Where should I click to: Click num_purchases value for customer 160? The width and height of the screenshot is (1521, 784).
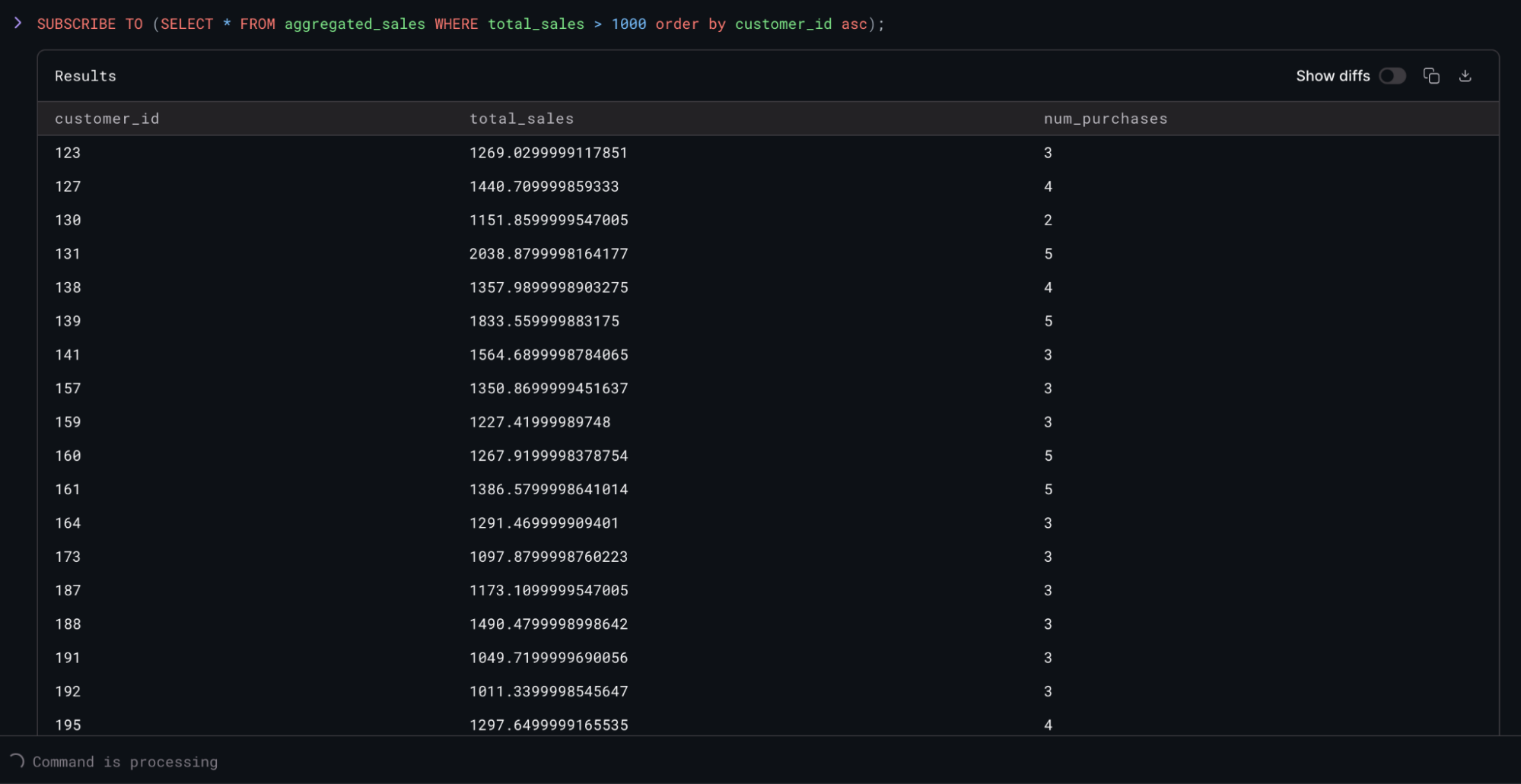tap(1048, 455)
